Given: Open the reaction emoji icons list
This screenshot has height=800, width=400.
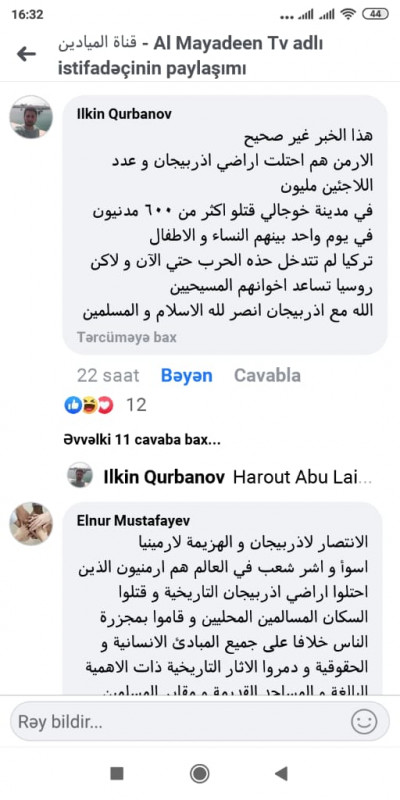Looking at the screenshot, I should (x=89, y=405).
